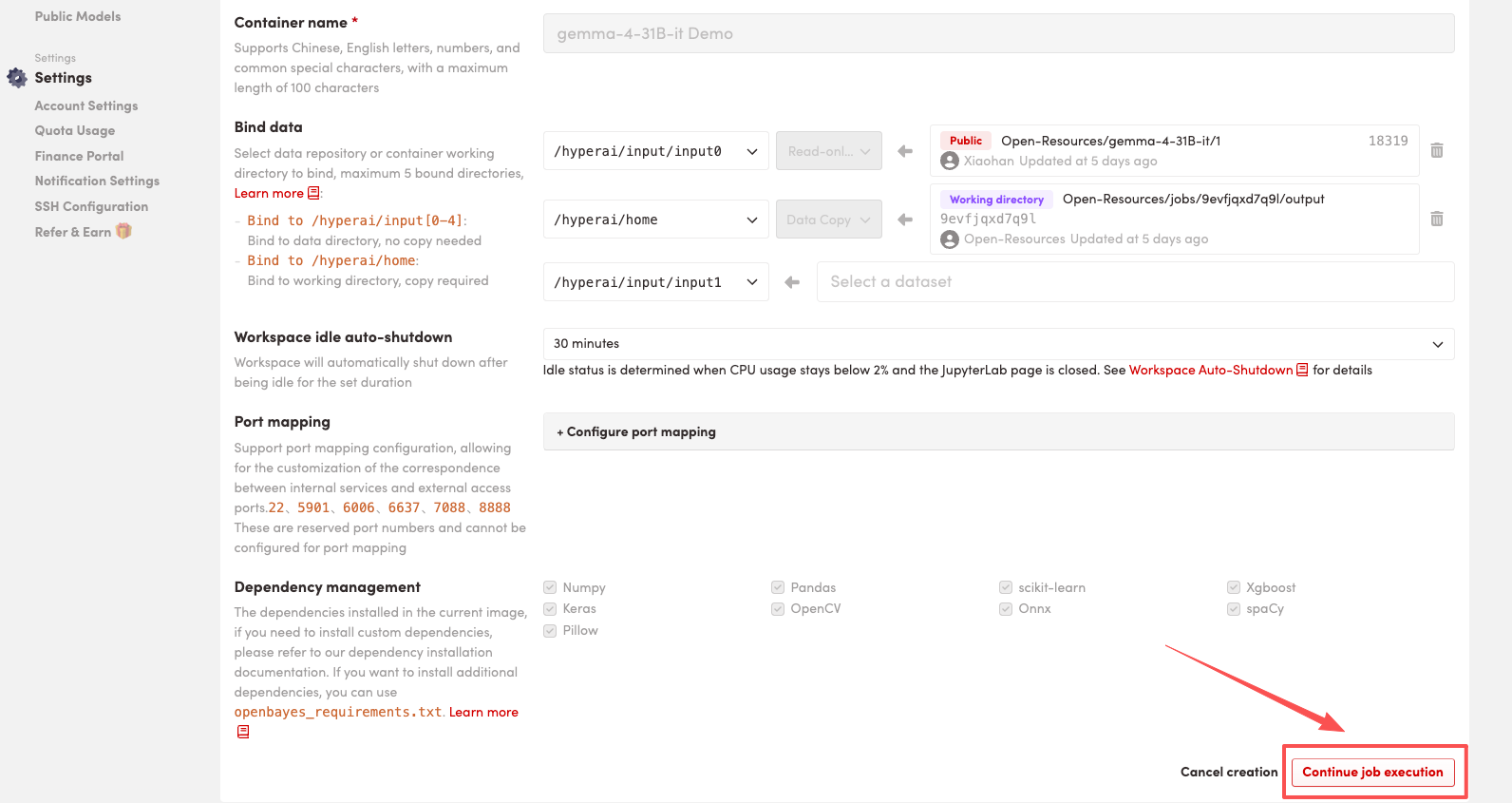
Task: Click the Settings gear icon in sidebar
Action: 17,78
